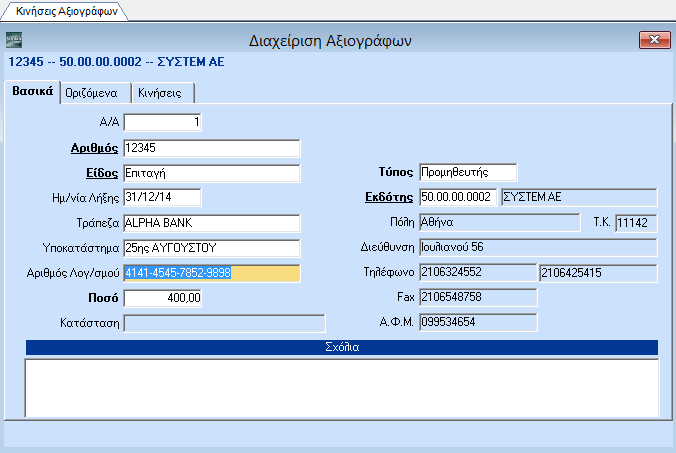Click the Τ.Κ. field showing 11142
676x453 pixels.
(636, 223)
